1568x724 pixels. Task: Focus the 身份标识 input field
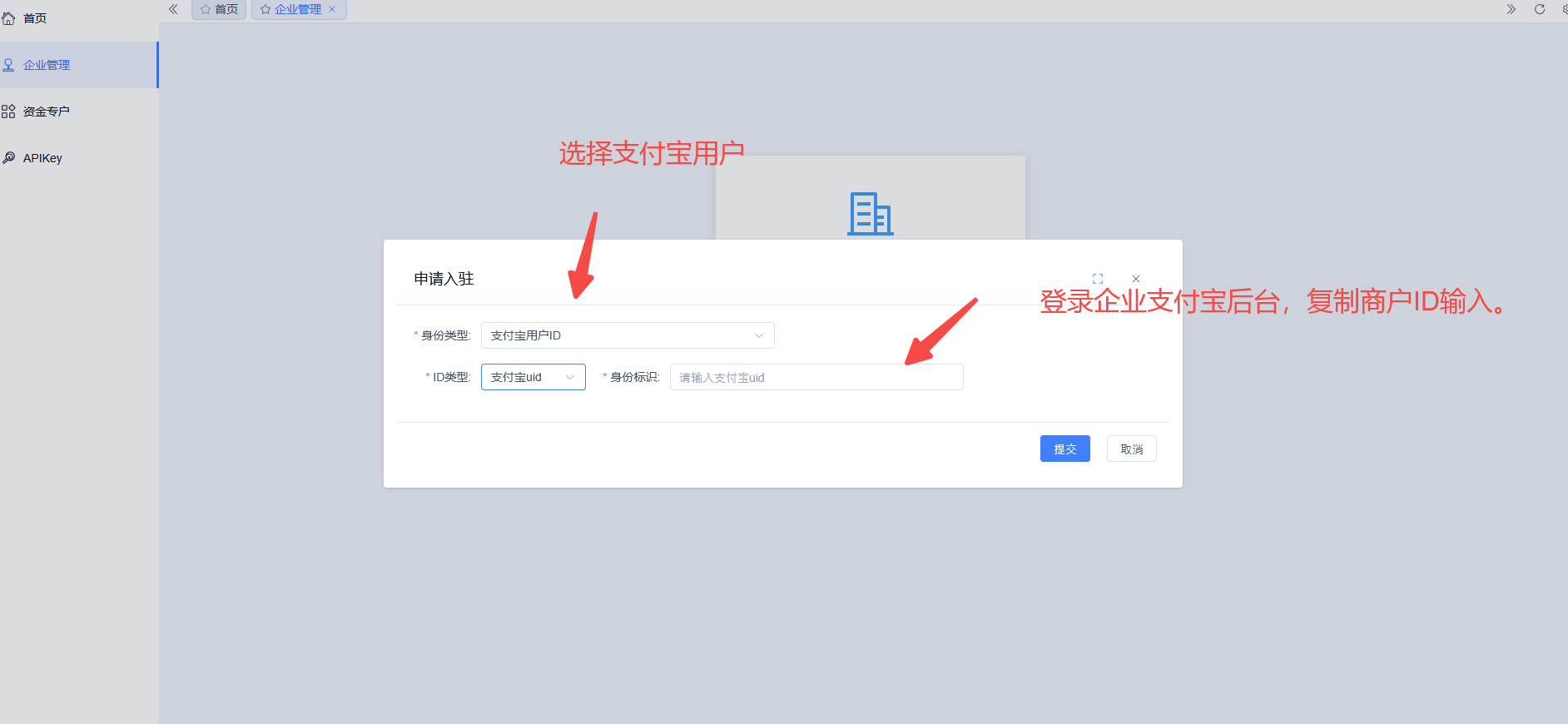[x=816, y=377]
